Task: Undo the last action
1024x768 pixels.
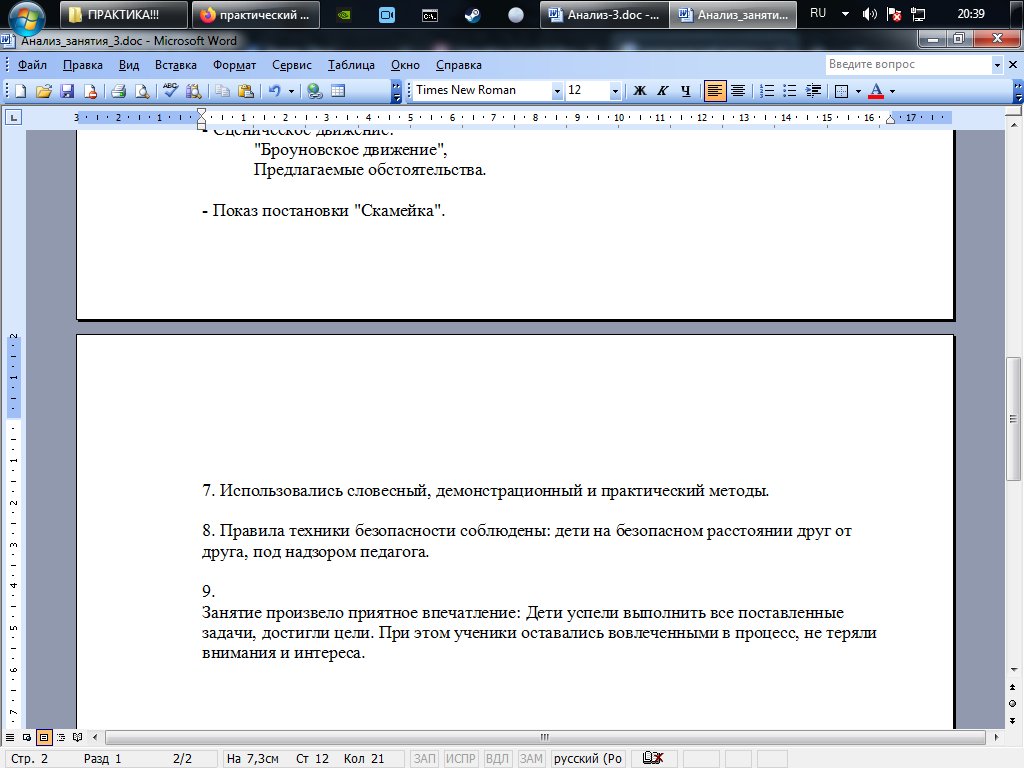Action: click(274, 91)
